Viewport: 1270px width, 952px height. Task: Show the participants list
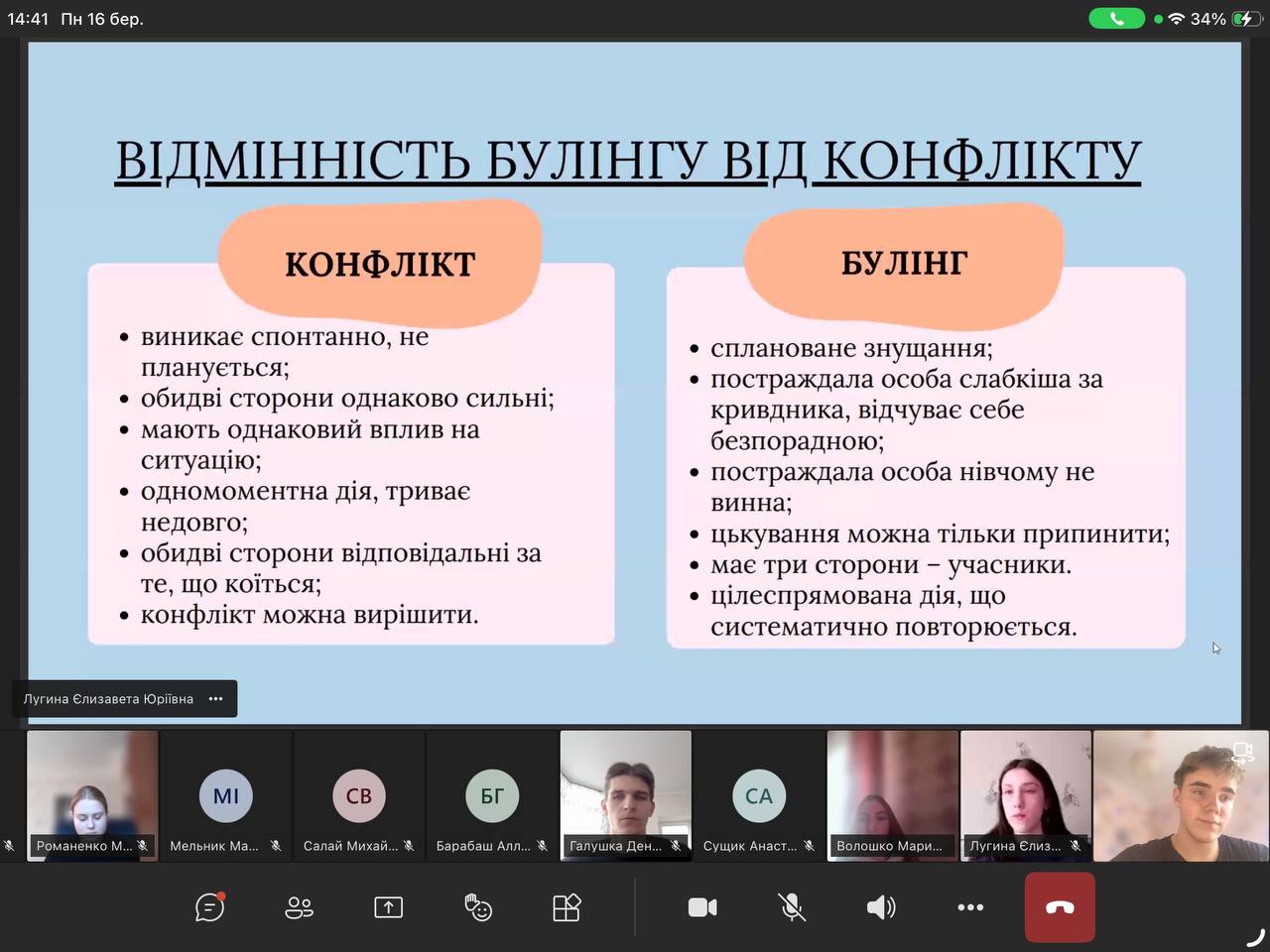click(x=299, y=907)
